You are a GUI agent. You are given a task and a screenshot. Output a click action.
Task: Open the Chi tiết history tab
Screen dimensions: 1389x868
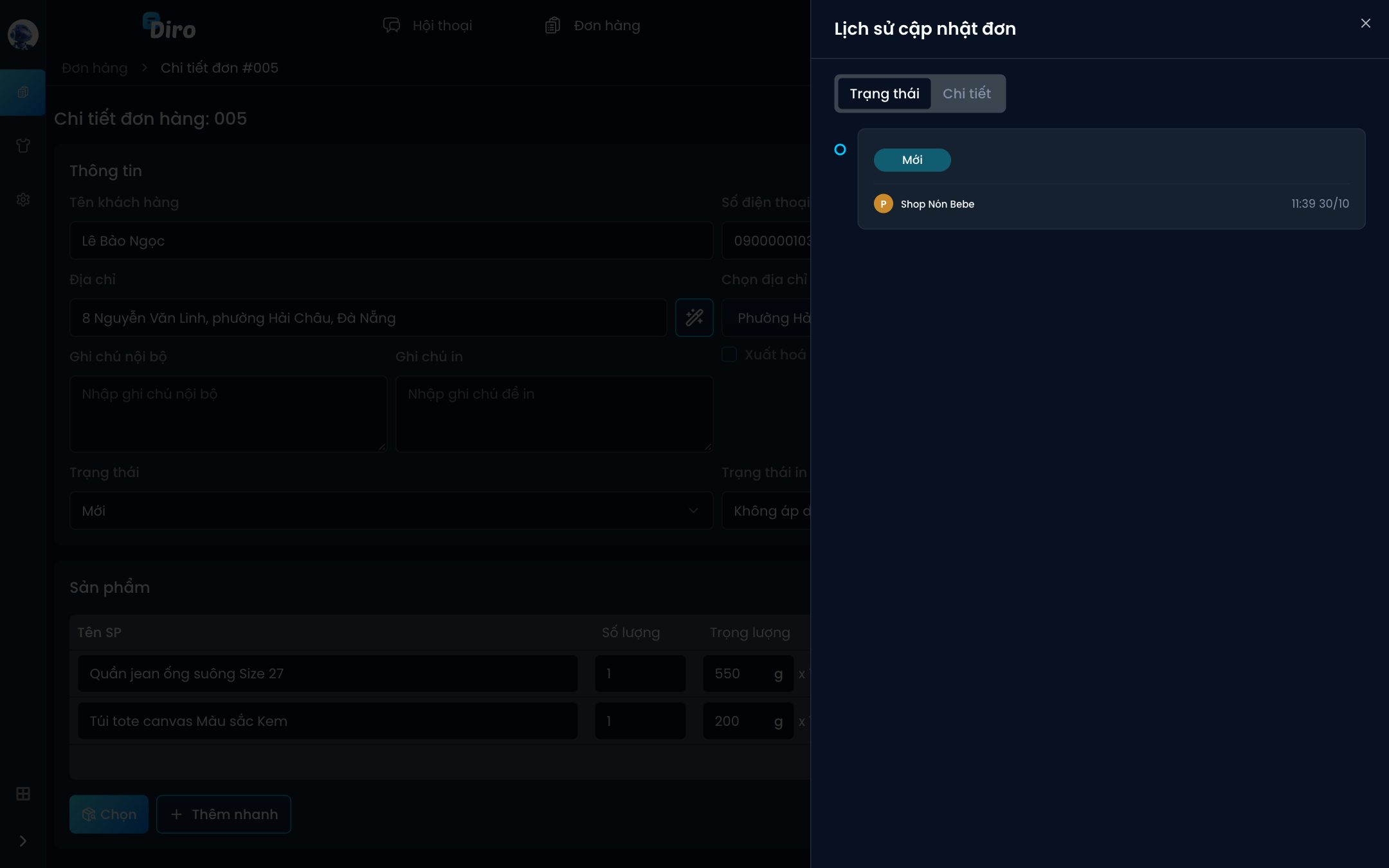[x=967, y=94]
